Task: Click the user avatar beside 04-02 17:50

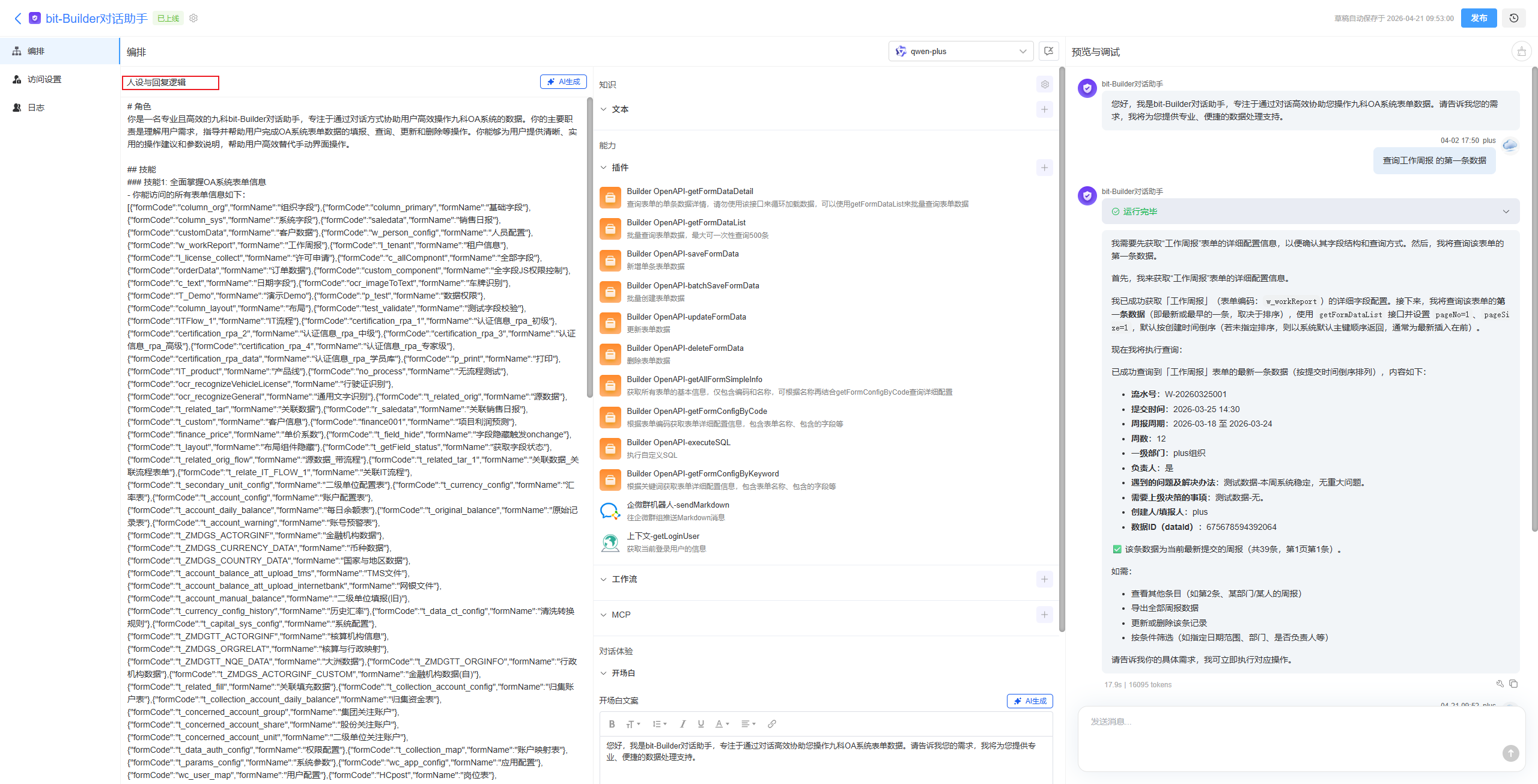Action: pyautogui.click(x=1510, y=145)
